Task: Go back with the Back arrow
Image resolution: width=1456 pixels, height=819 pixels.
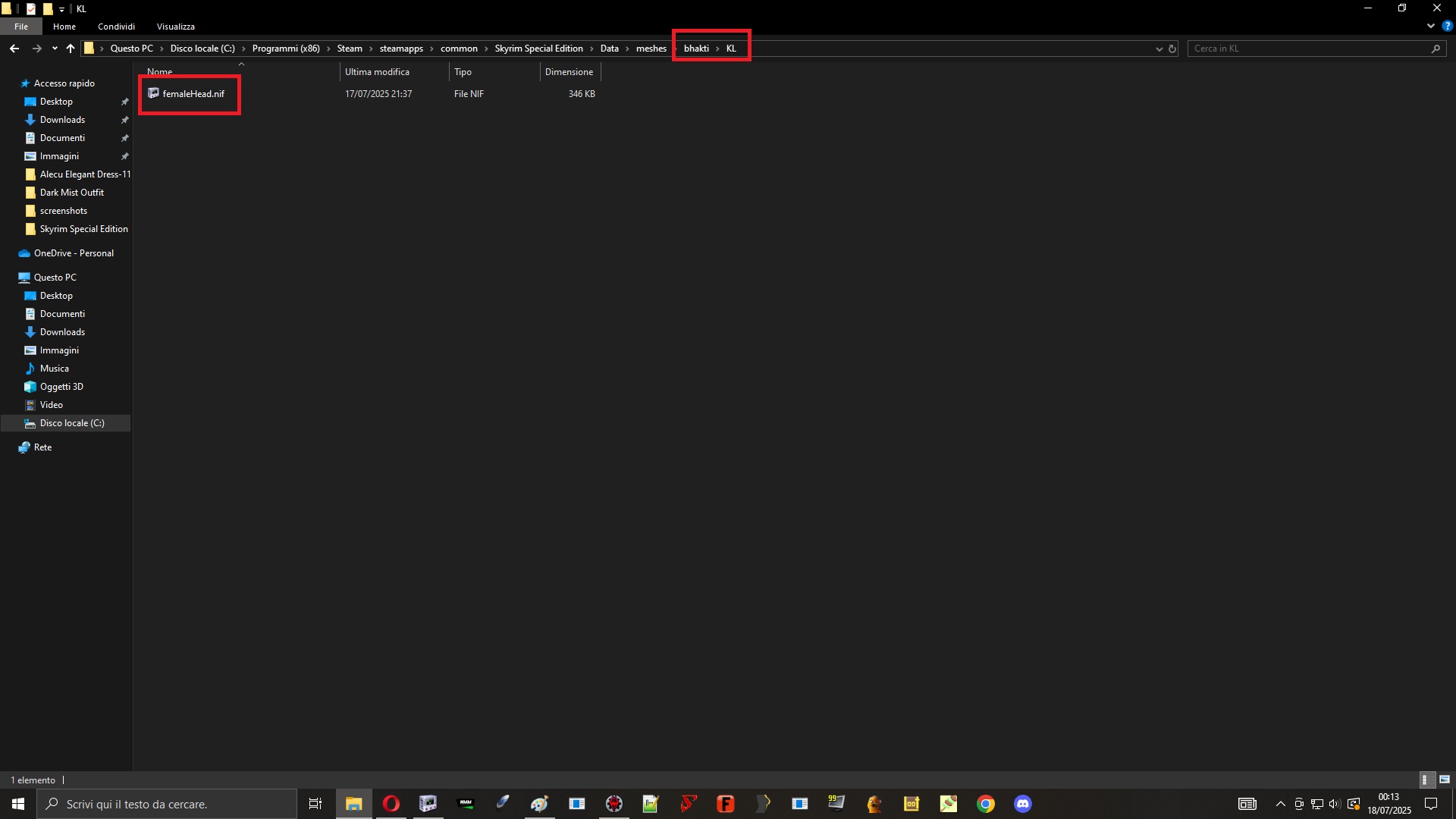Action: point(14,49)
